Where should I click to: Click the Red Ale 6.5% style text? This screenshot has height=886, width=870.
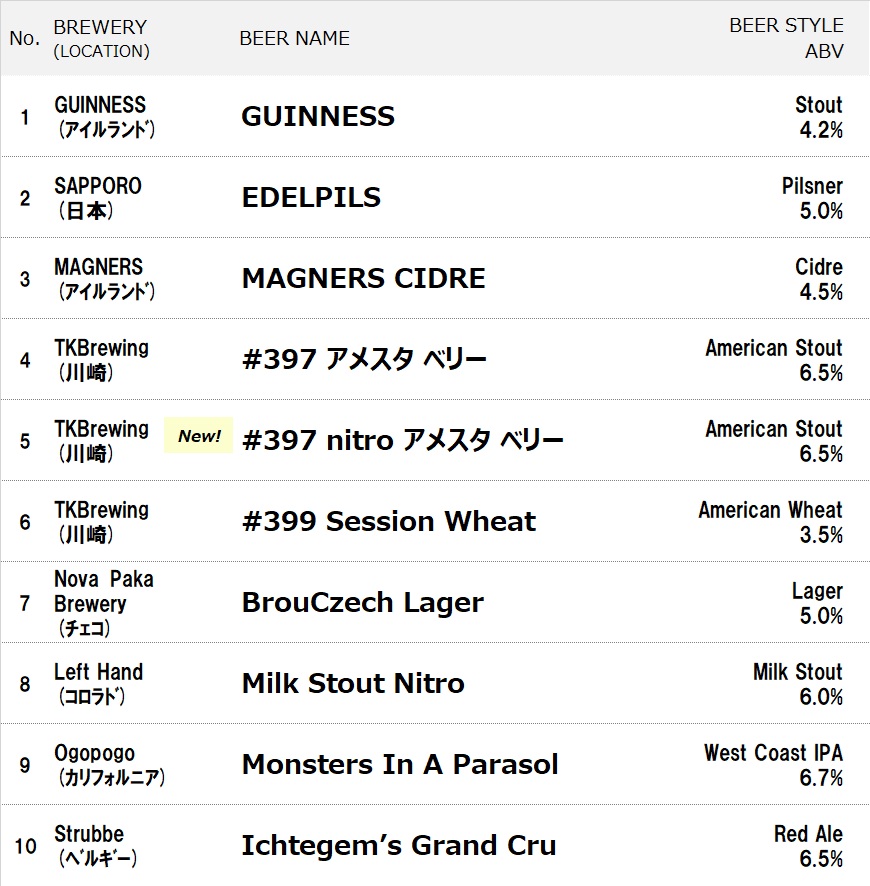click(808, 846)
